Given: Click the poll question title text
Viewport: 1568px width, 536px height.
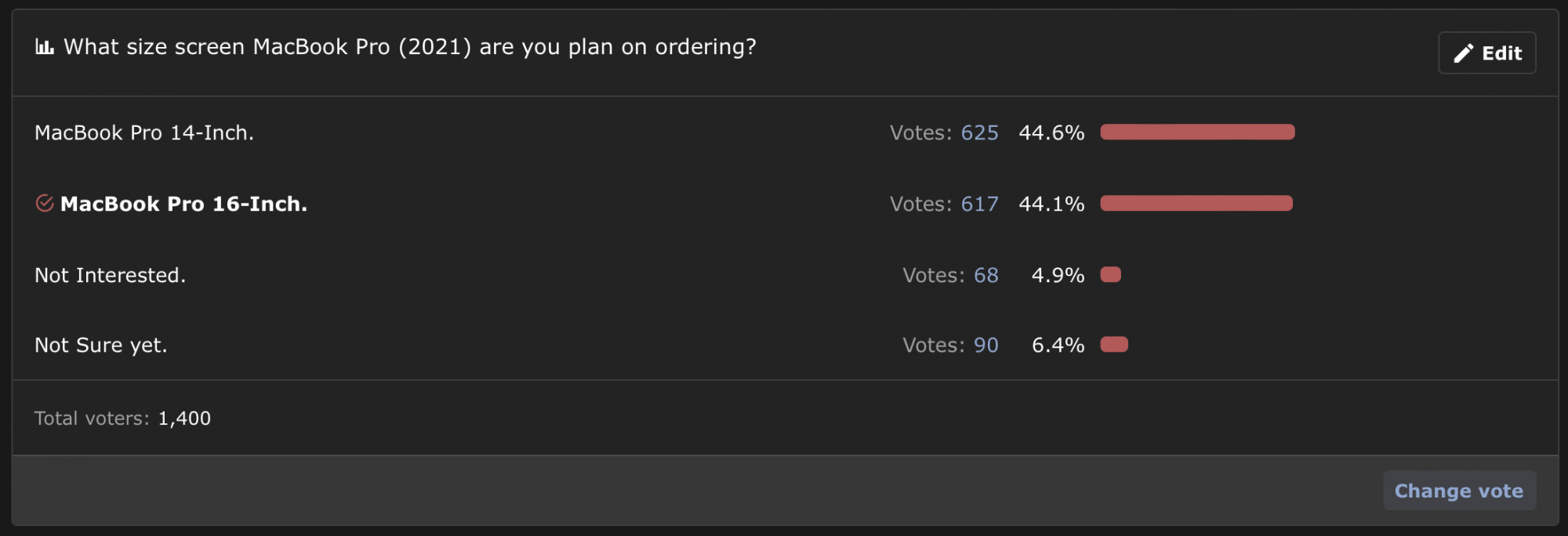Looking at the screenshot, I should pos(409,47).
